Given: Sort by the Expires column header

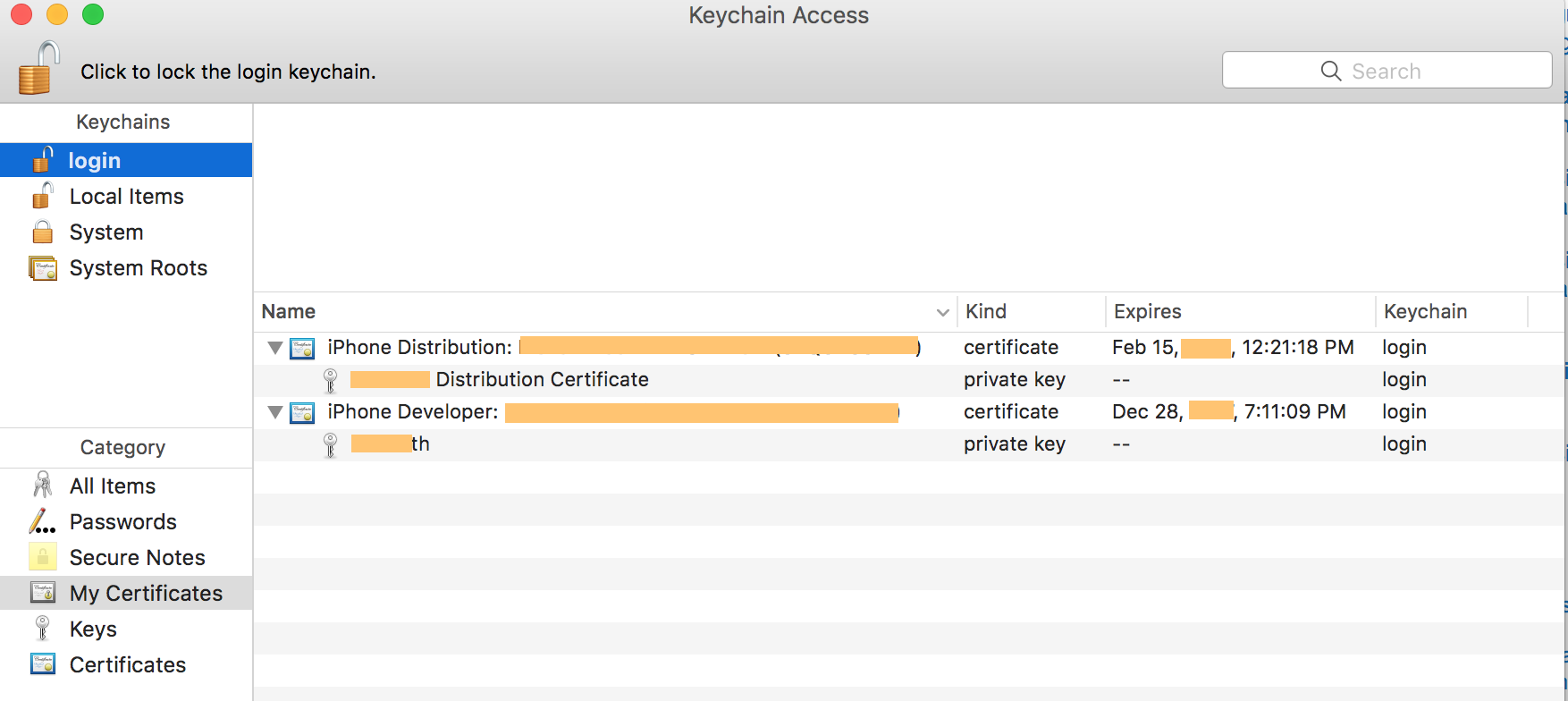Looking at the screenshot, I should point(1147,312).
